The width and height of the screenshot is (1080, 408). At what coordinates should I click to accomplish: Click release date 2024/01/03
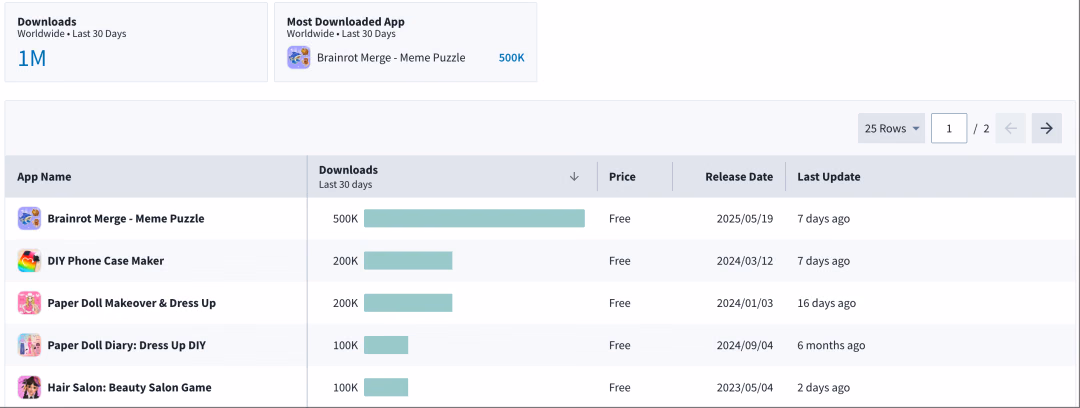pyautogui.click(x=745, y=303)
